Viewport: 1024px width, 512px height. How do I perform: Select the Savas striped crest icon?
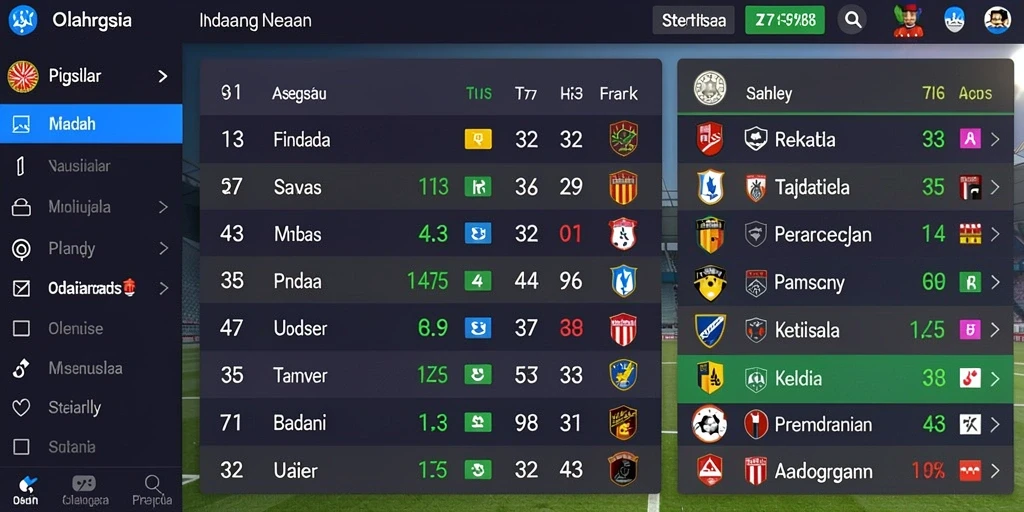[x=623, y=187]
